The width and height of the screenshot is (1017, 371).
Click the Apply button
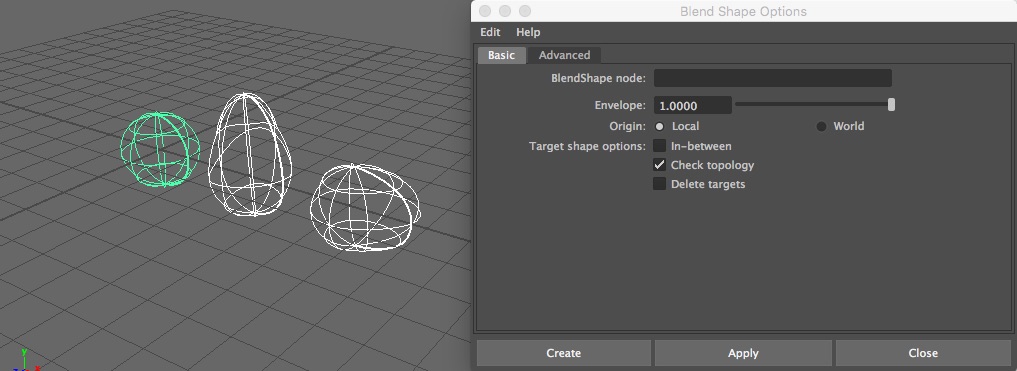[x=743, y=353]
